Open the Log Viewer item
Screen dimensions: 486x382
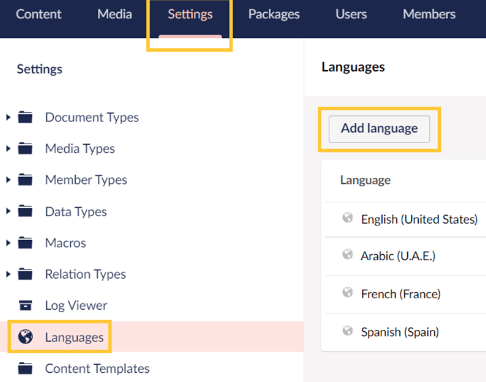click(x=76, y=306)
